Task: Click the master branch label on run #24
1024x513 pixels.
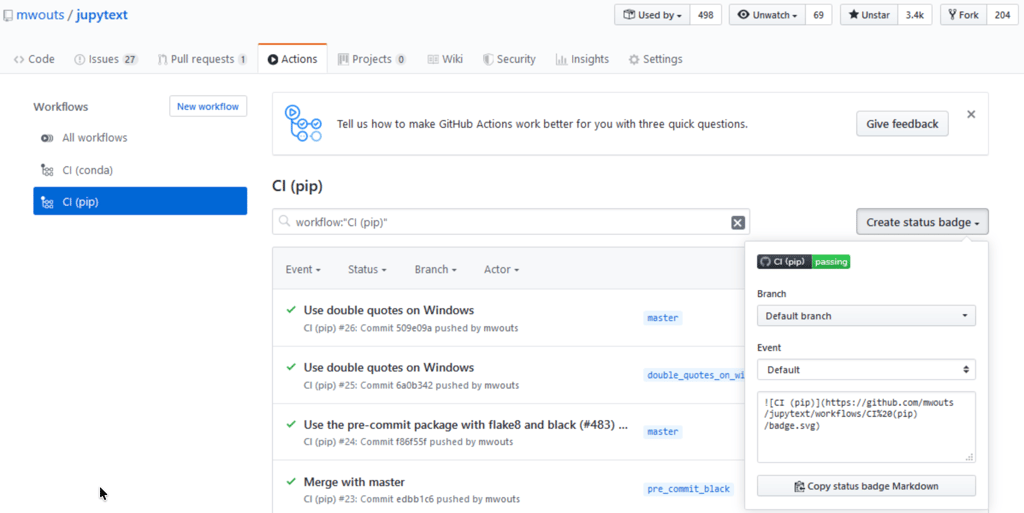Action: pos(663,431)
